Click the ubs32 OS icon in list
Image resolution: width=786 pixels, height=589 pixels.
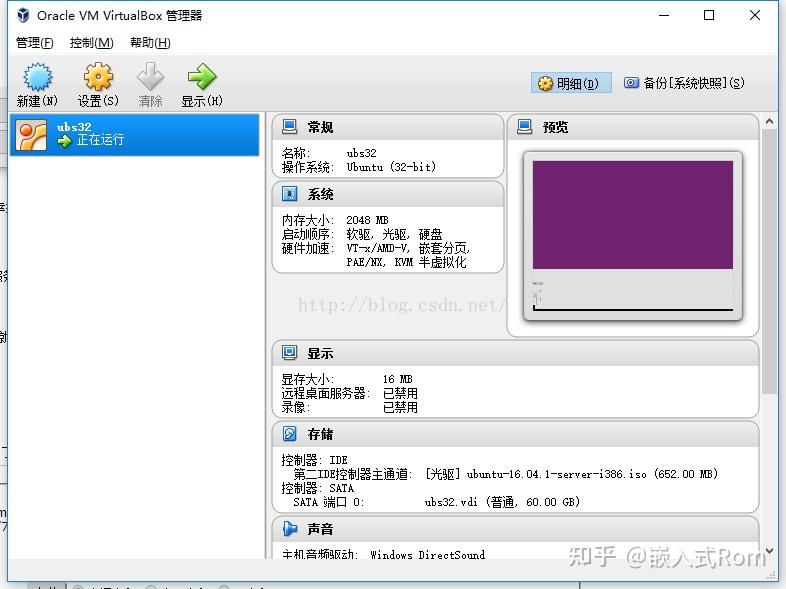[31, 134]
